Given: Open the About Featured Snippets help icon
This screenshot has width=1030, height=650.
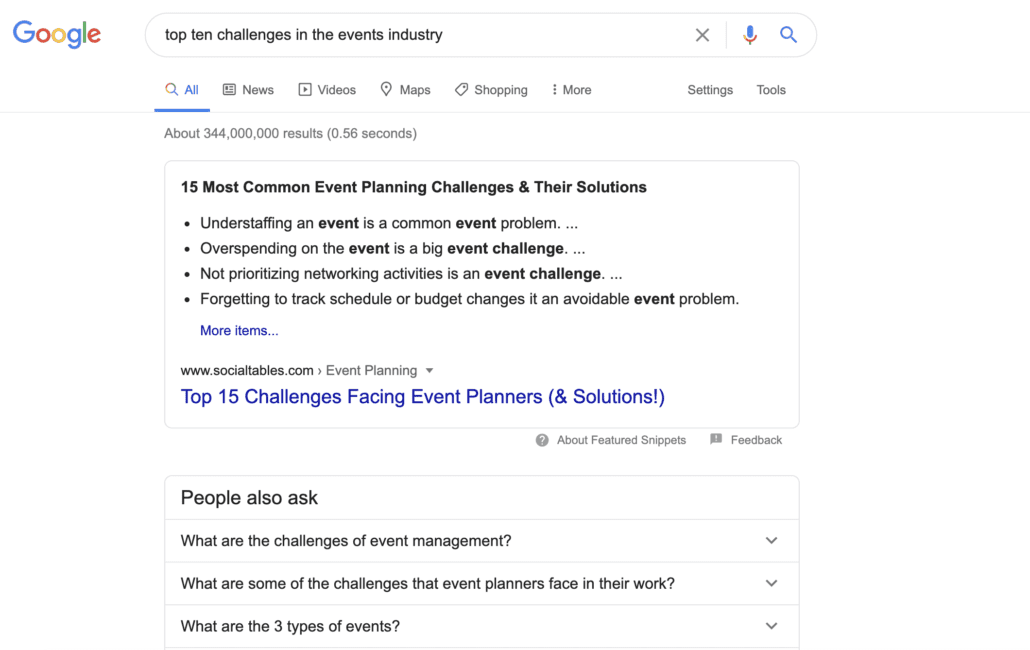Looking at the screenshot, I should [542, 440].
